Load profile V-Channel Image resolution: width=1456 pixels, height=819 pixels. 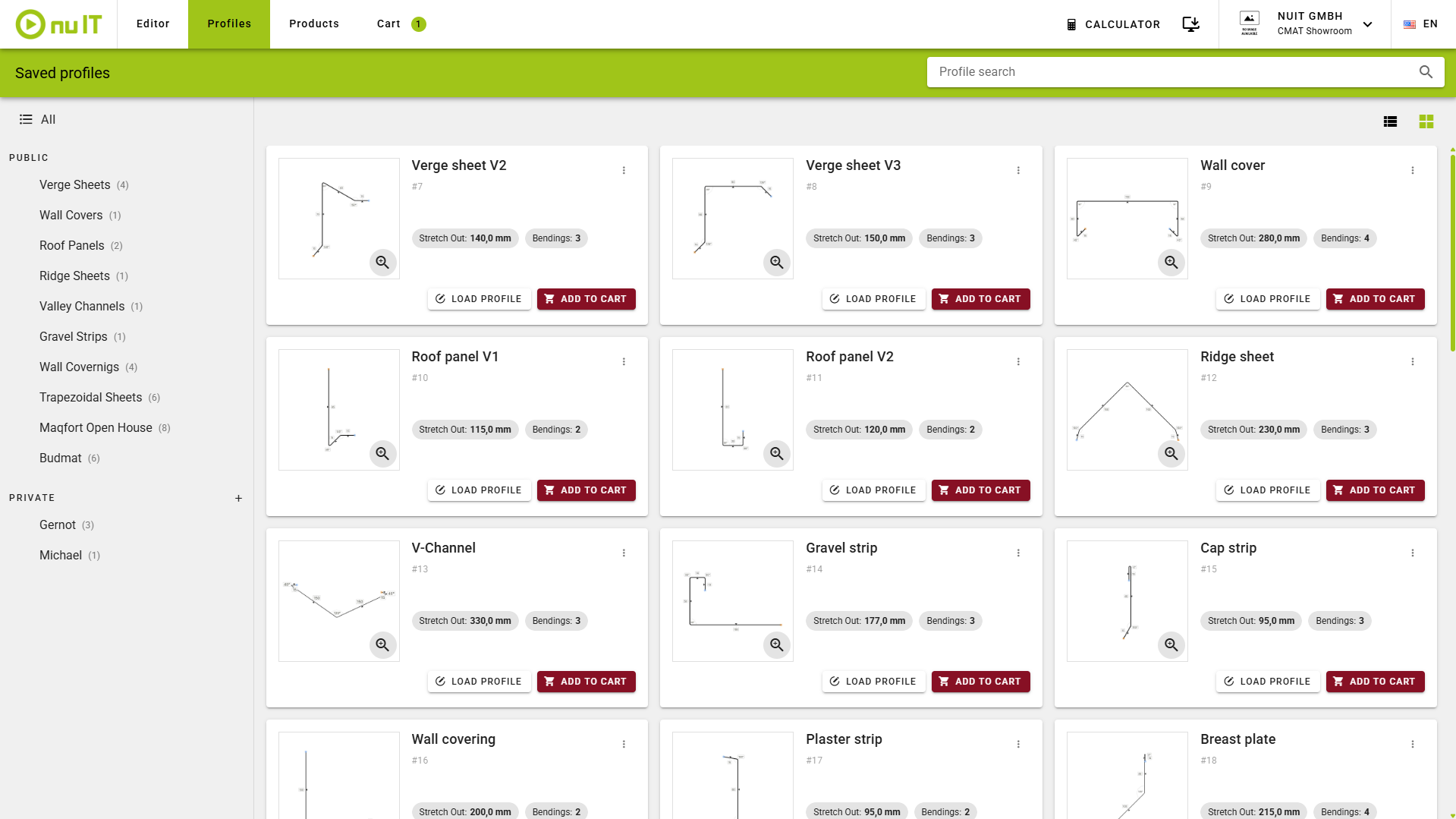479,682
